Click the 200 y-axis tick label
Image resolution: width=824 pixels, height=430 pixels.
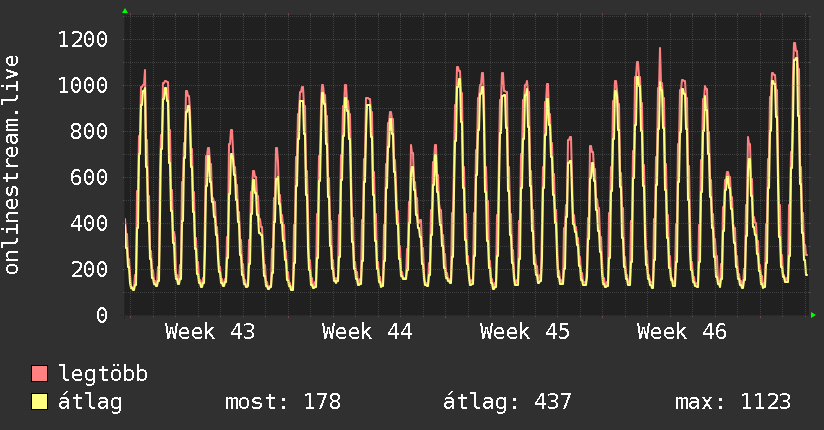(89, 269)
